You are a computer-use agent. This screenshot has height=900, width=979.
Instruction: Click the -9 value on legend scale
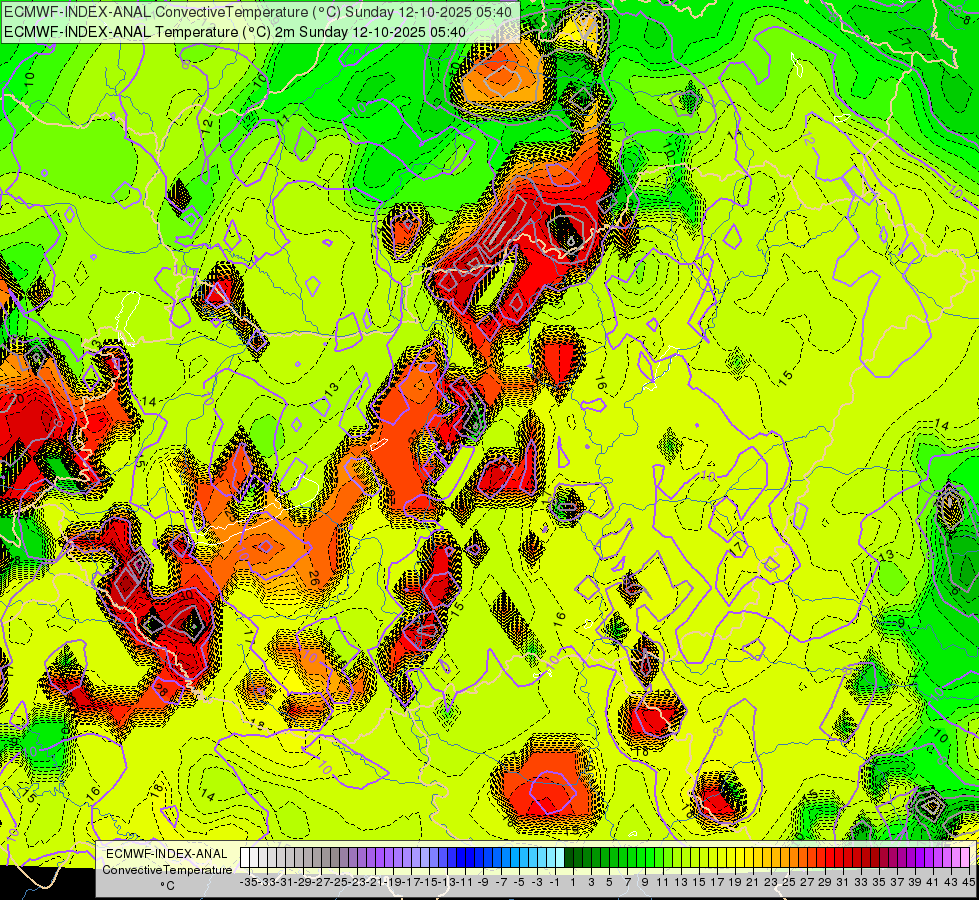483,883
